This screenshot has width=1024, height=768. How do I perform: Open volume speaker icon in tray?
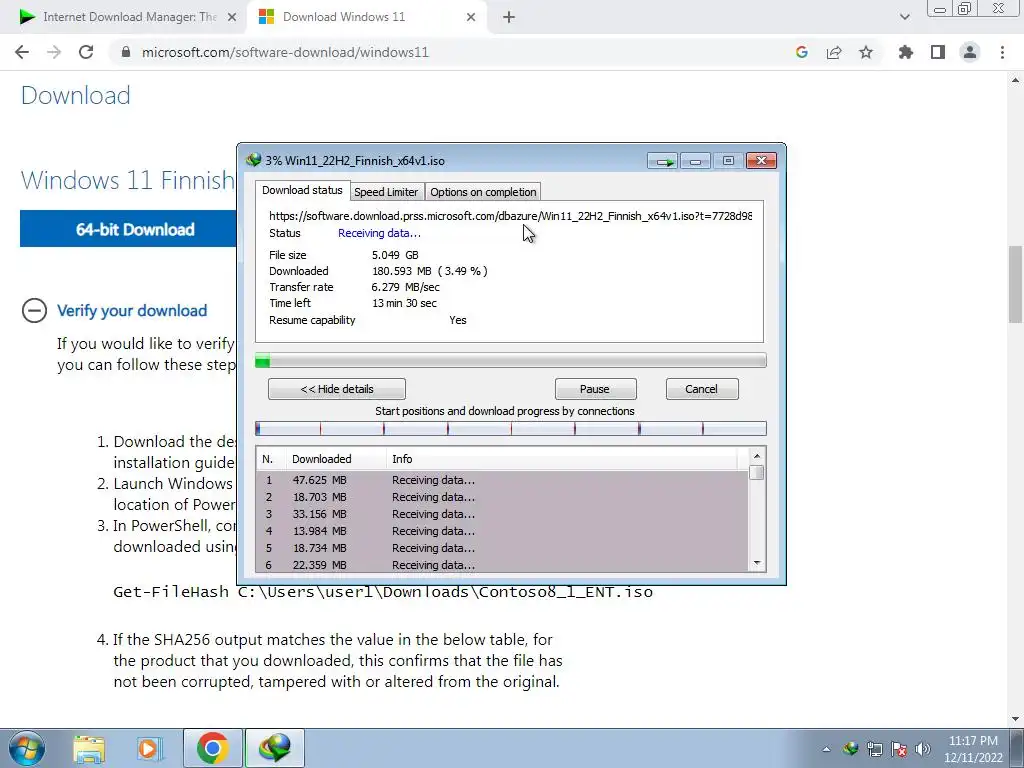click(923, 748)
